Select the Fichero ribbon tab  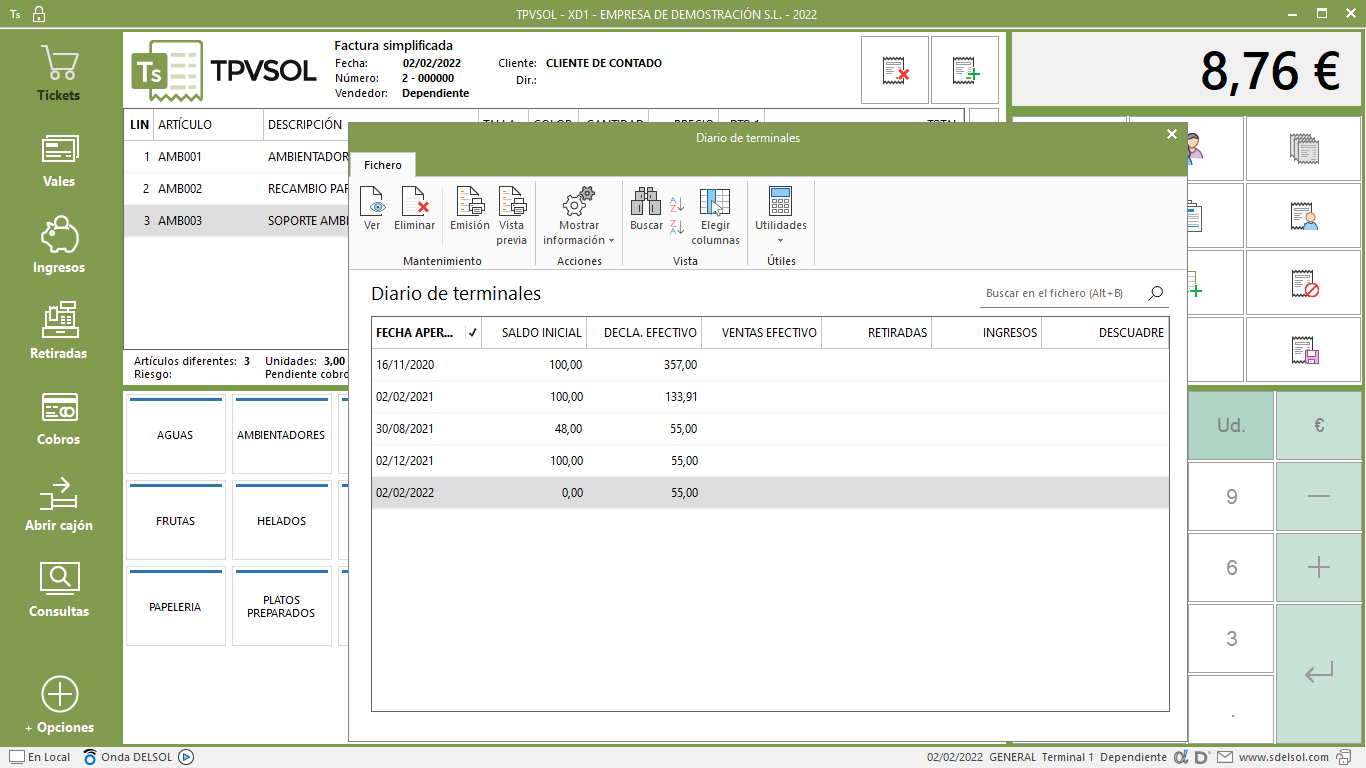coord(382,165)
